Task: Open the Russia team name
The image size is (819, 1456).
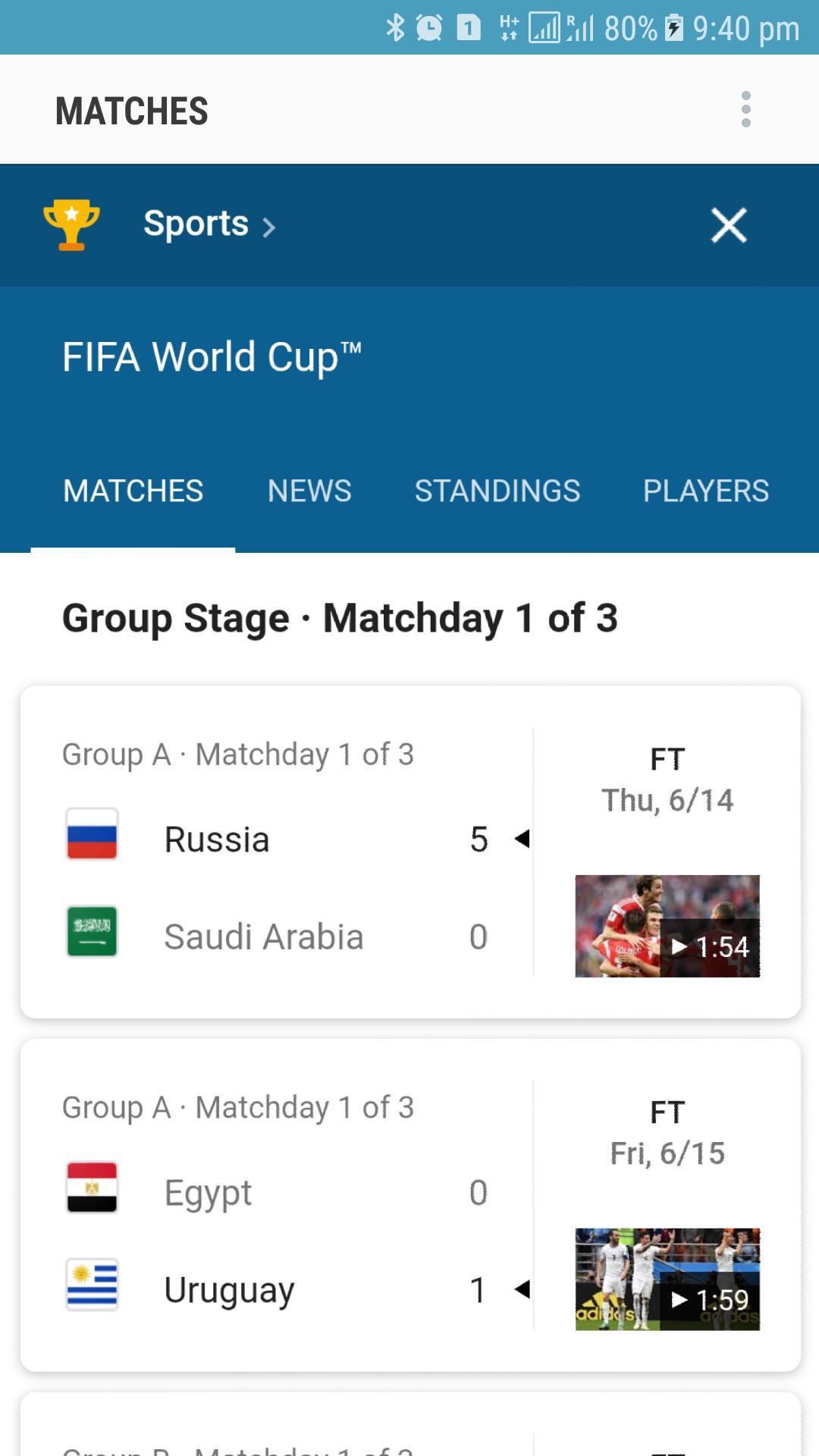Action: [217, 839]
